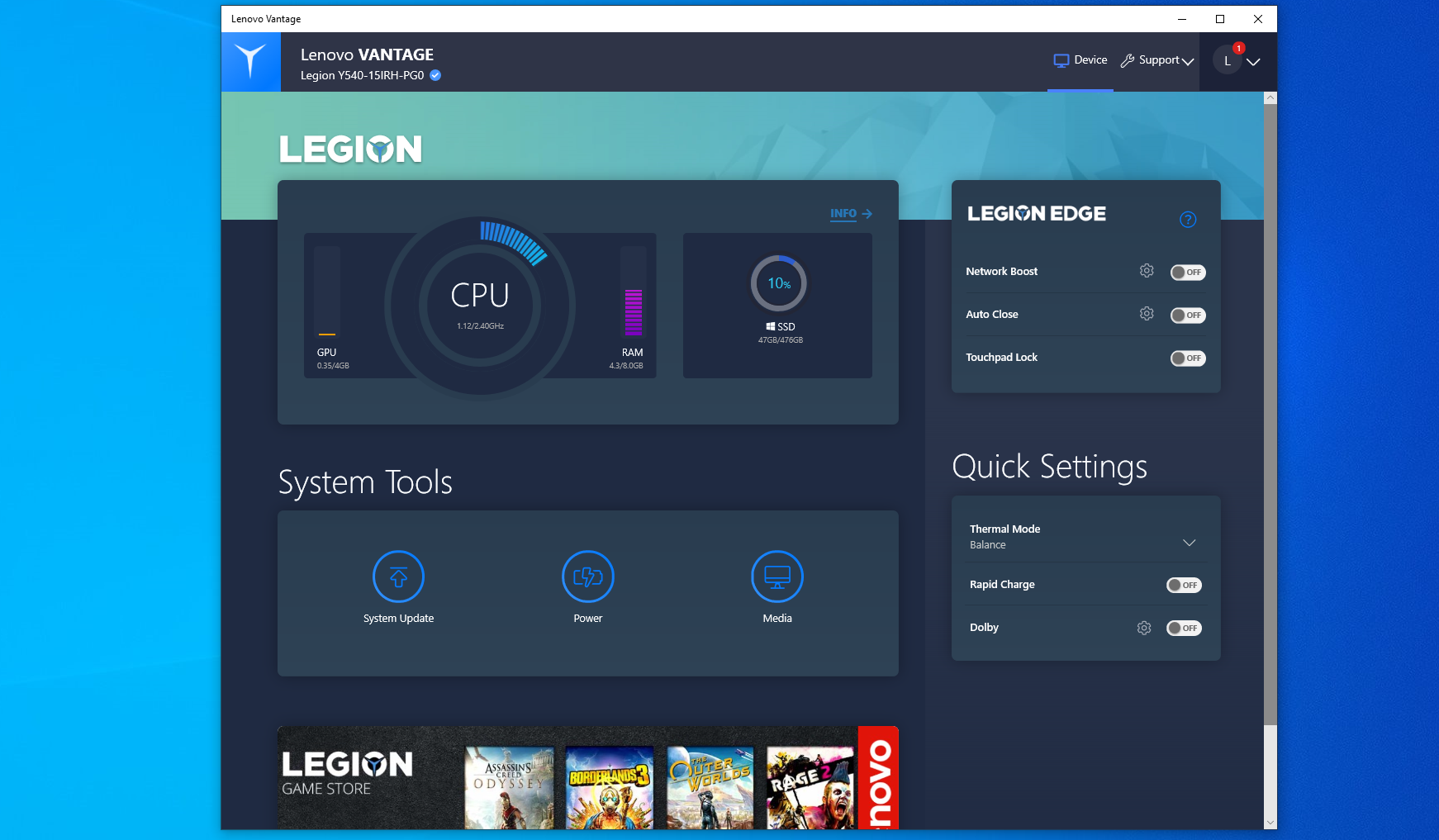Click the verified badge next to Legion Y540-15IRH-PG0
1439x840 pixels.
(x=435, y=75)
